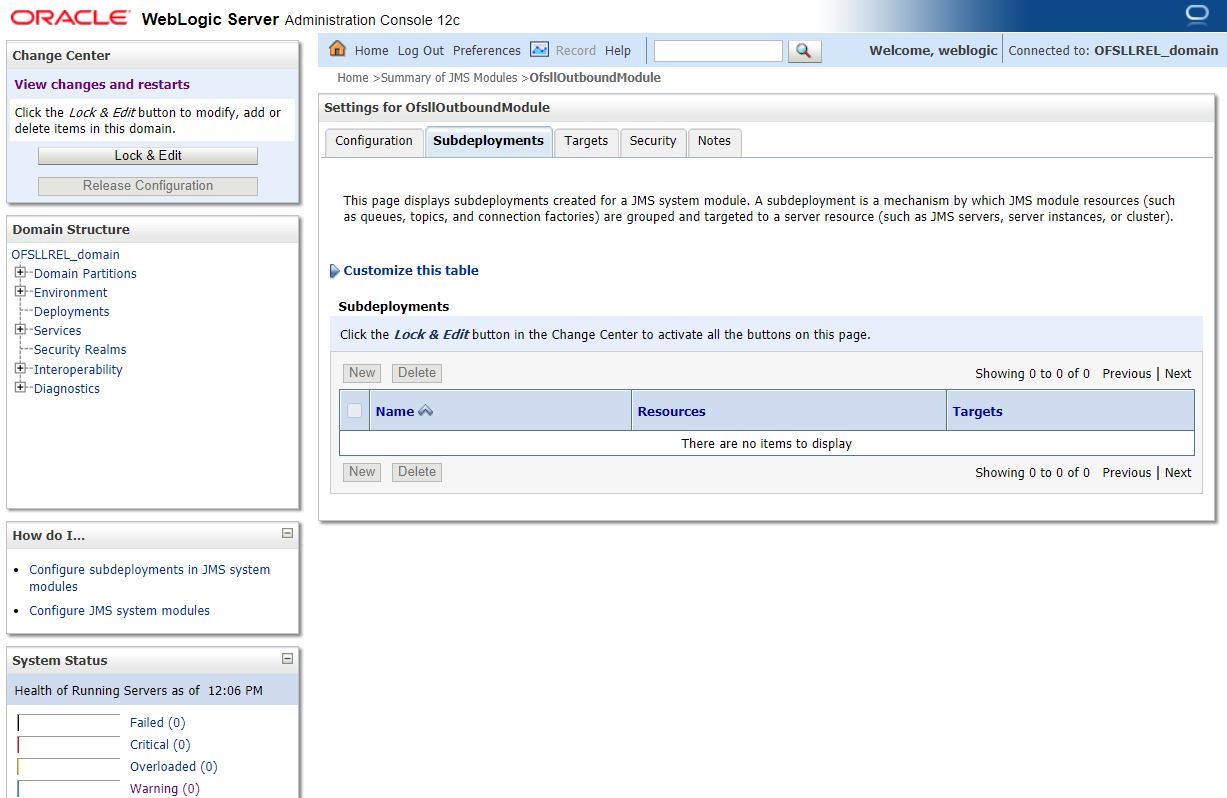The image size is (1227, 798).
Task: Sort by the Name column header
Action: pos(394,412)
